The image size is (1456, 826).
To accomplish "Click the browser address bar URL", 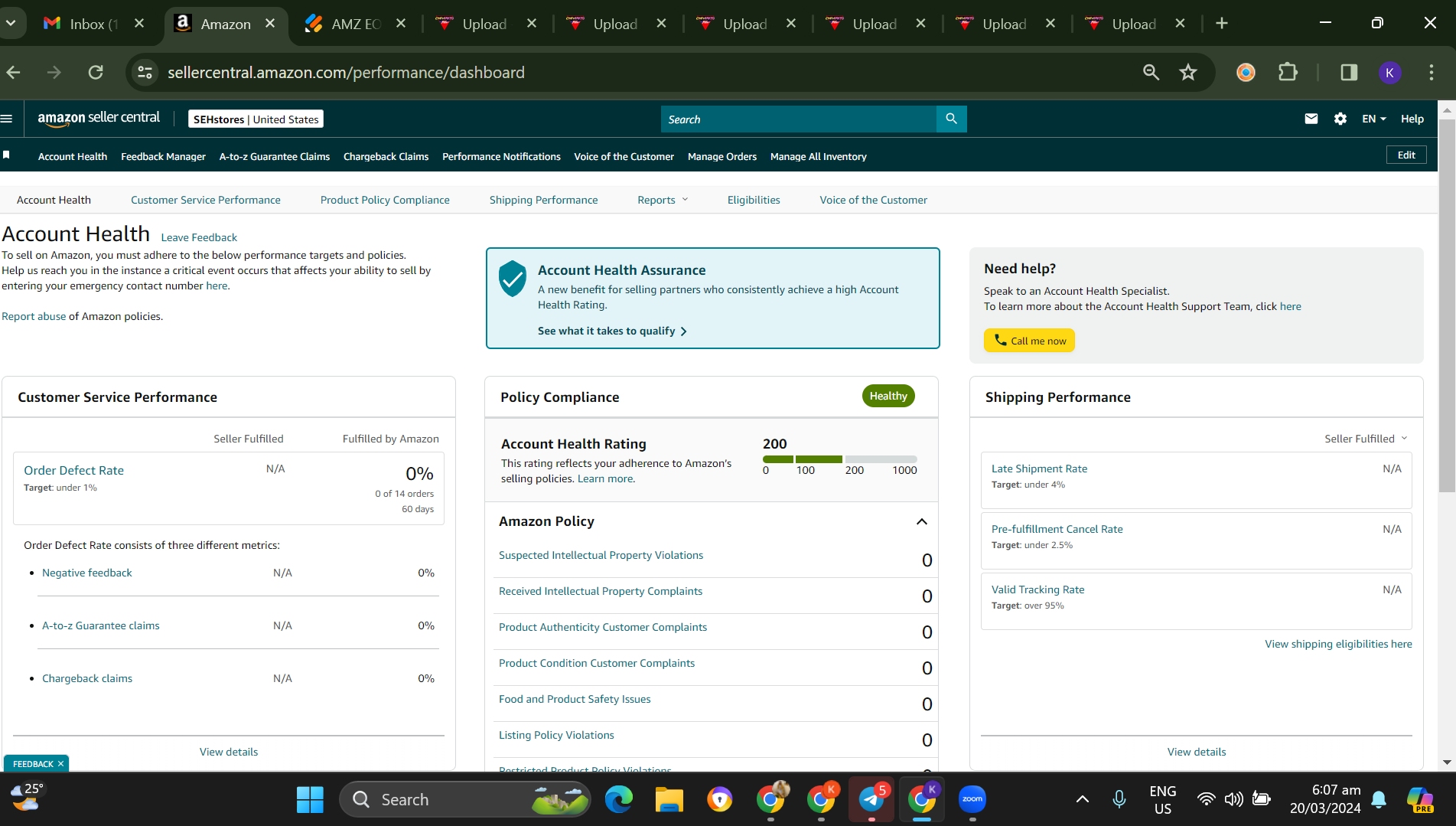I will click(346, 72).
